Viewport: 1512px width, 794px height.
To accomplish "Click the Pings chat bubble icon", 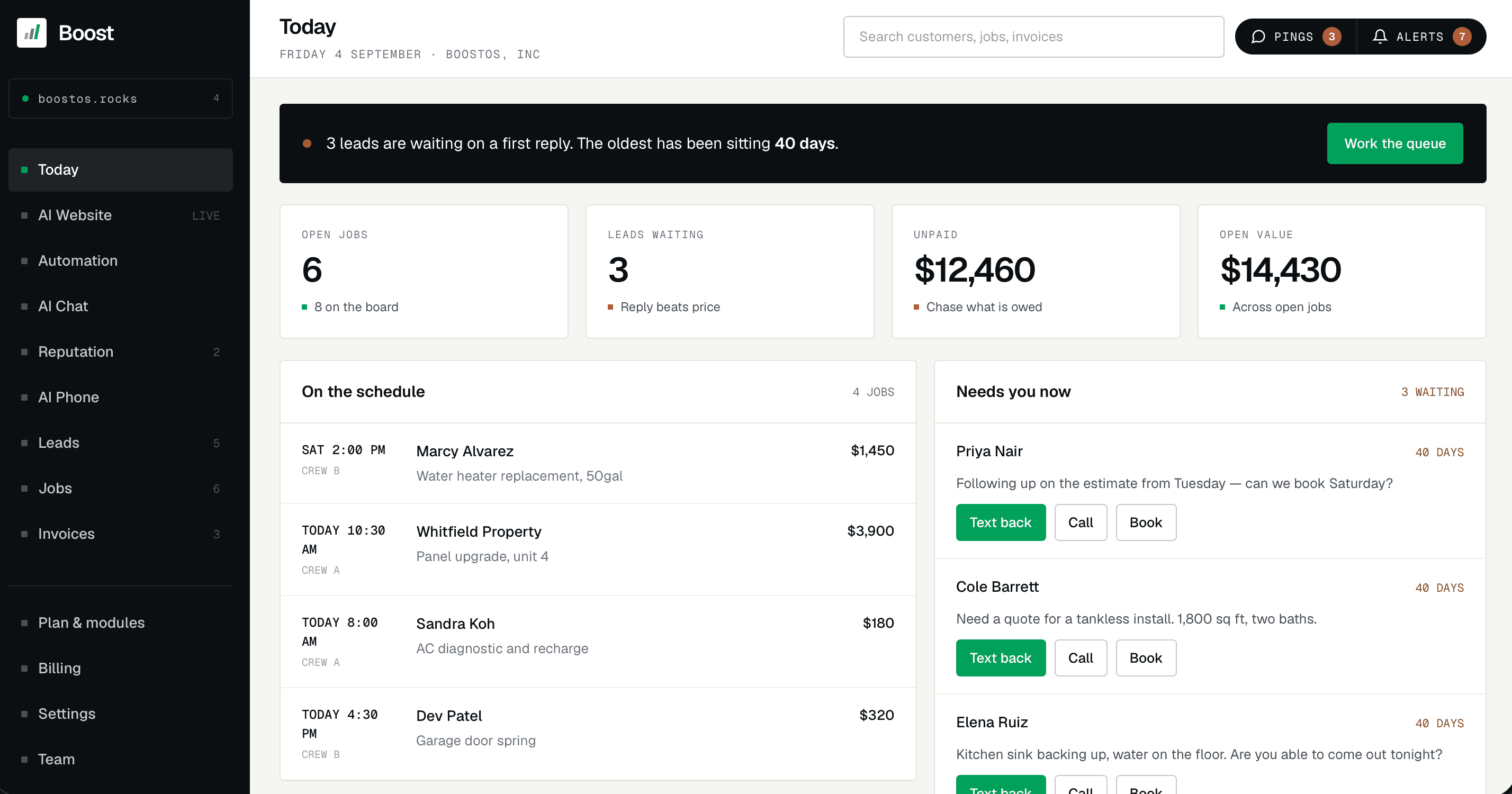I will pyautogui.click(x=1258, y=37).
